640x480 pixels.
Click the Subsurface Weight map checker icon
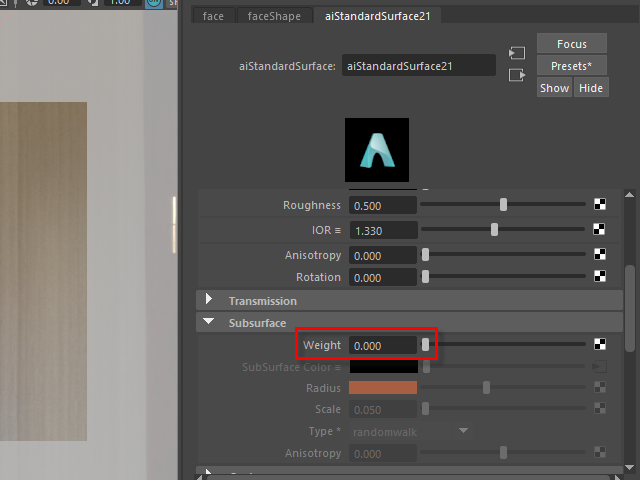click(600, 345)
